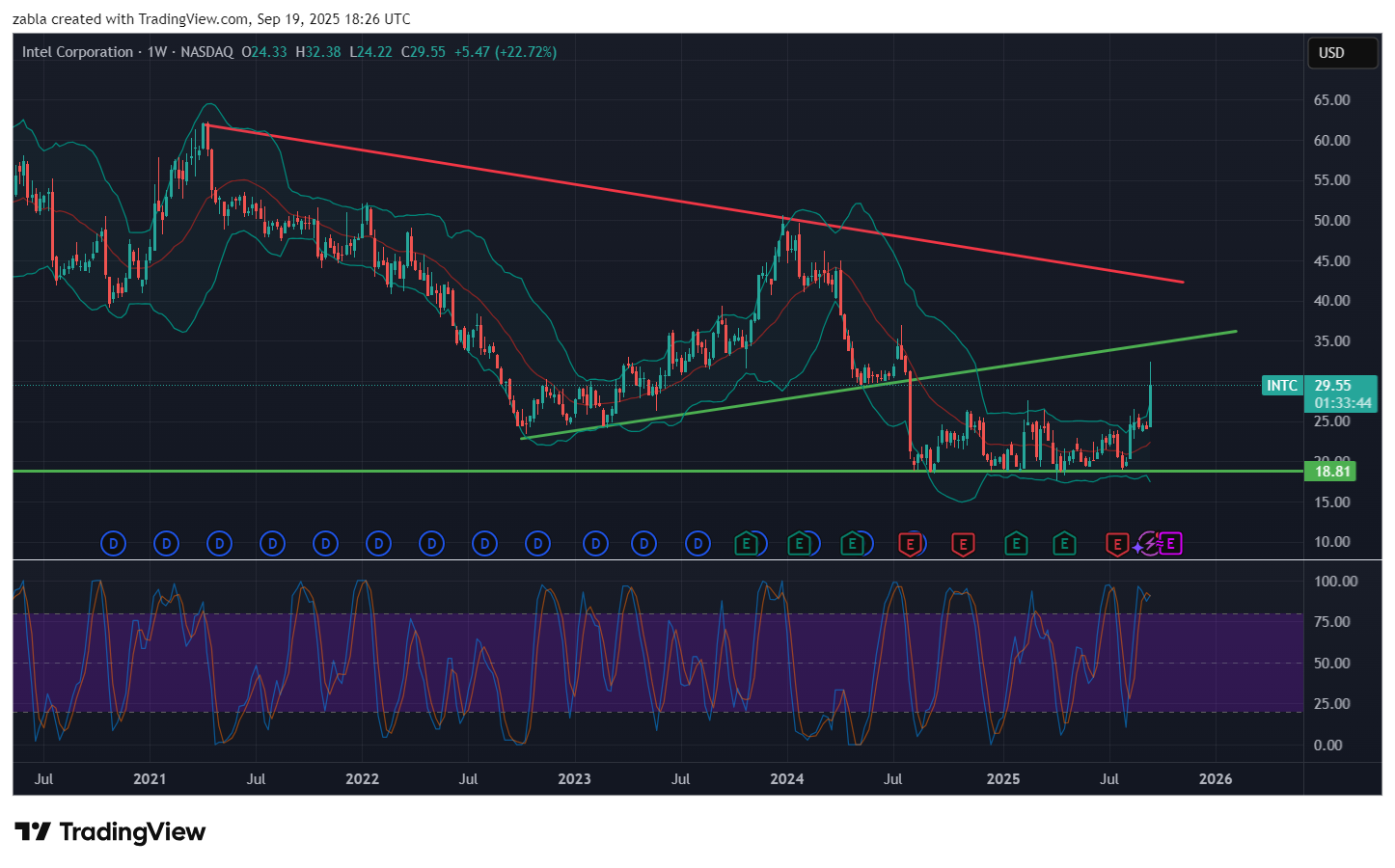
Task: Click the 10.00 price scale label
Action: coord(1331,542)
